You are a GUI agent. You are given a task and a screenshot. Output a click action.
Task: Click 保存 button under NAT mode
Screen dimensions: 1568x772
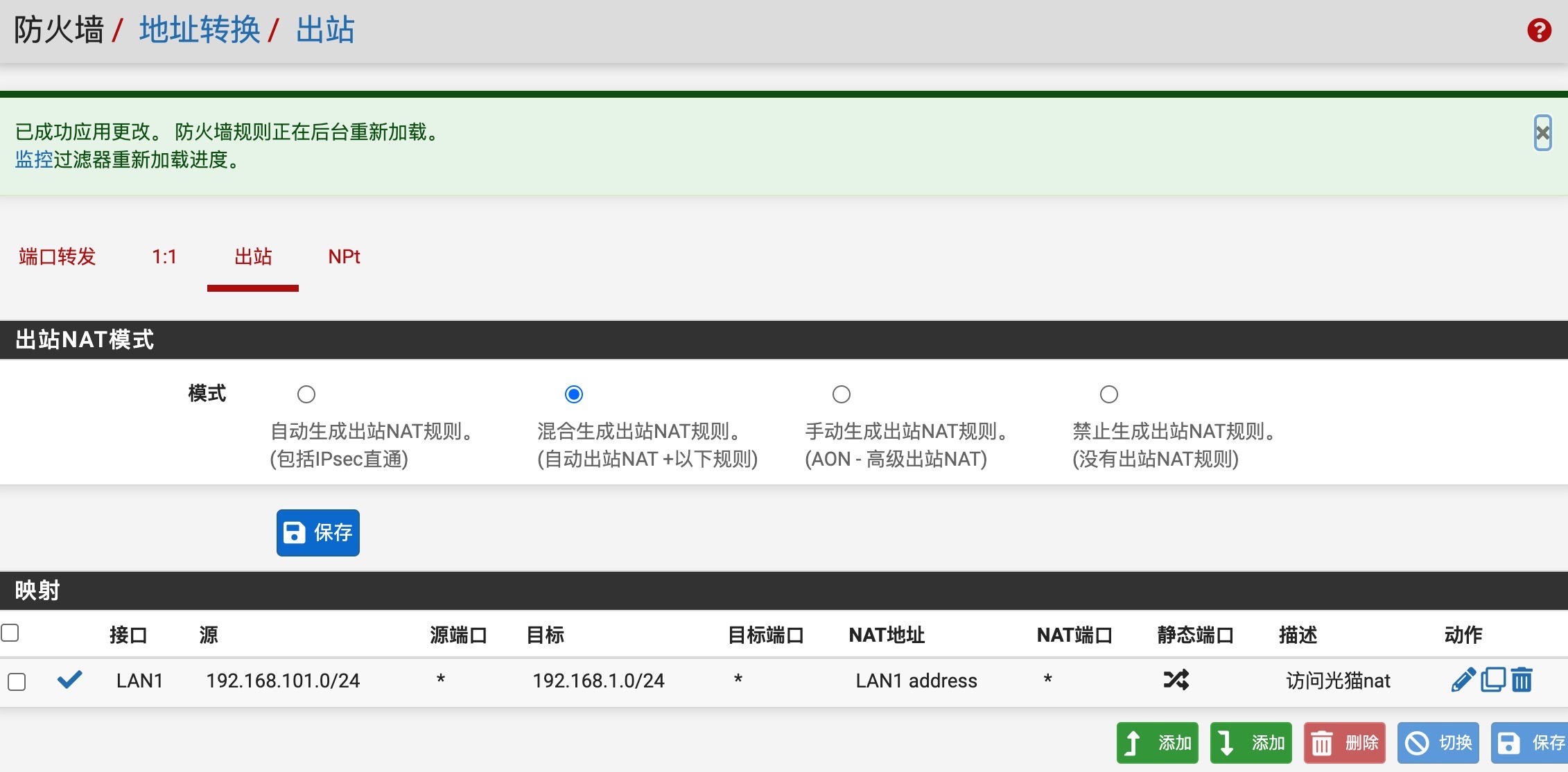click(317, 532)
